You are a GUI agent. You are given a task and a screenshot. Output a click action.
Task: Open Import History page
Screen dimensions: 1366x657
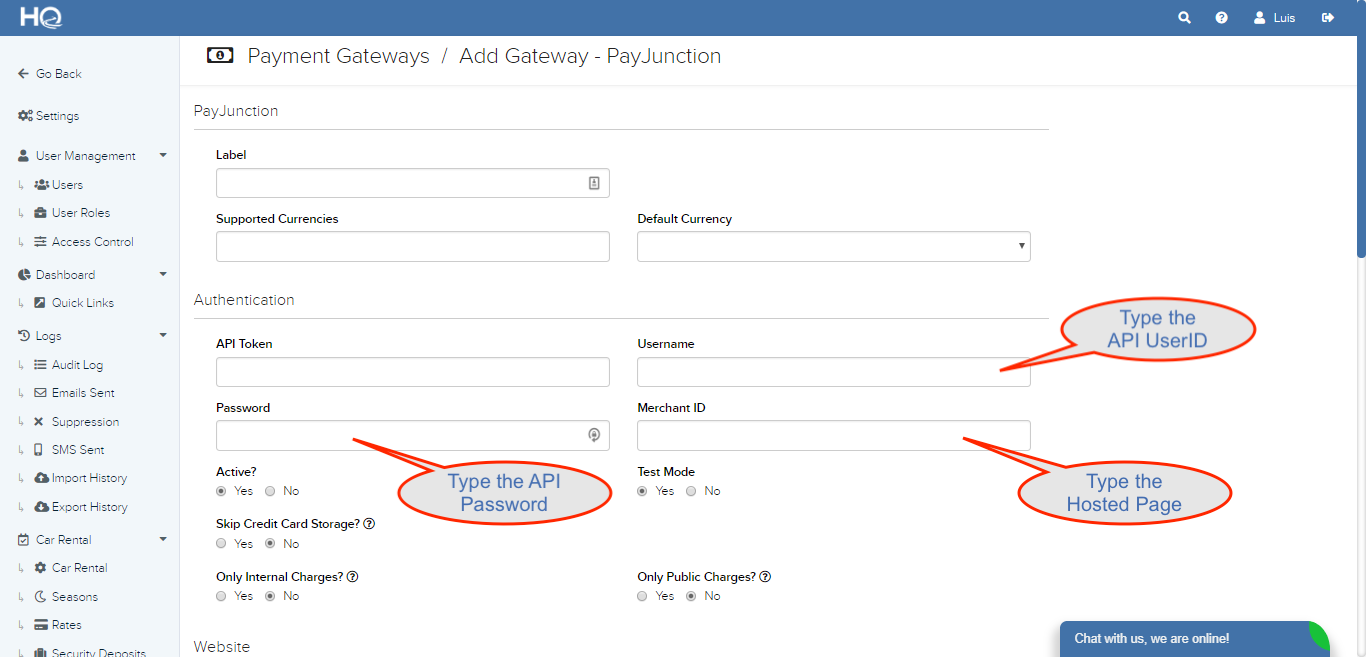tap(89, 478)
